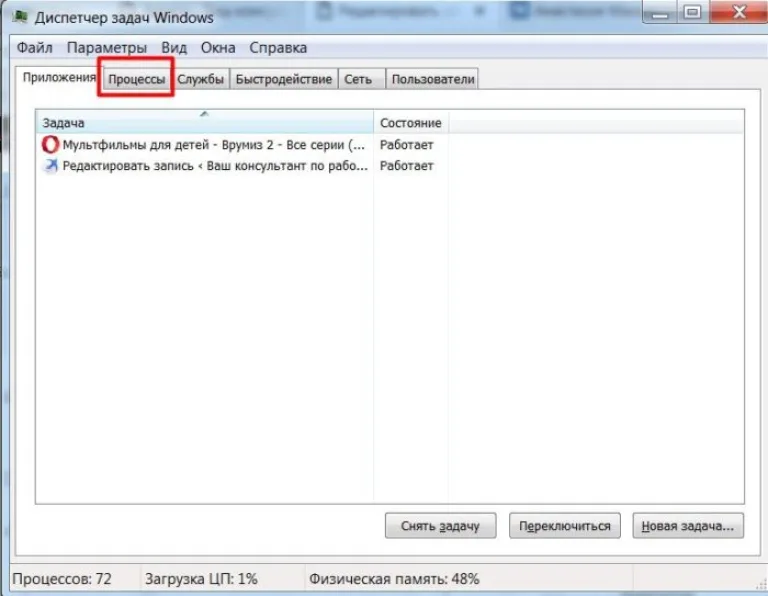Click Загрузка ЦП: 1% in status bar
This screenshot has height=596, width=768.
[x=201, y=579]
